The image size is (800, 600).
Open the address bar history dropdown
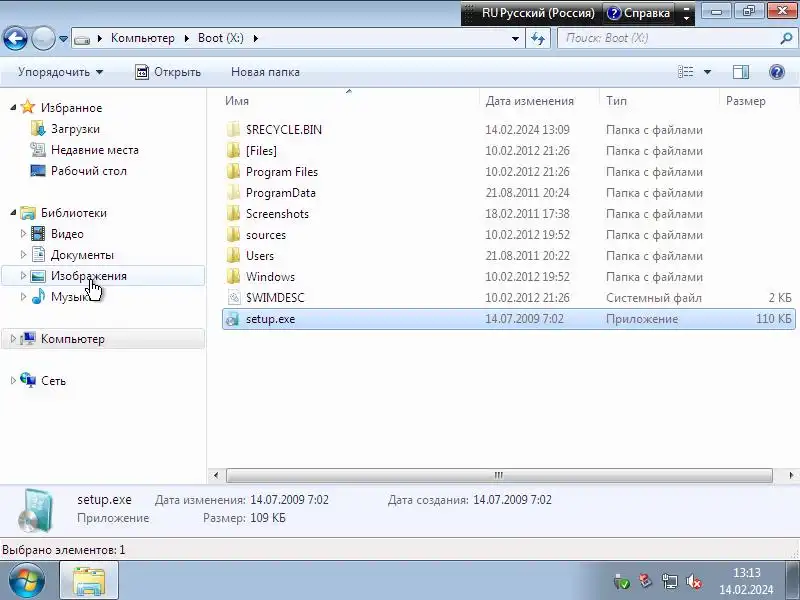(515, 39)
